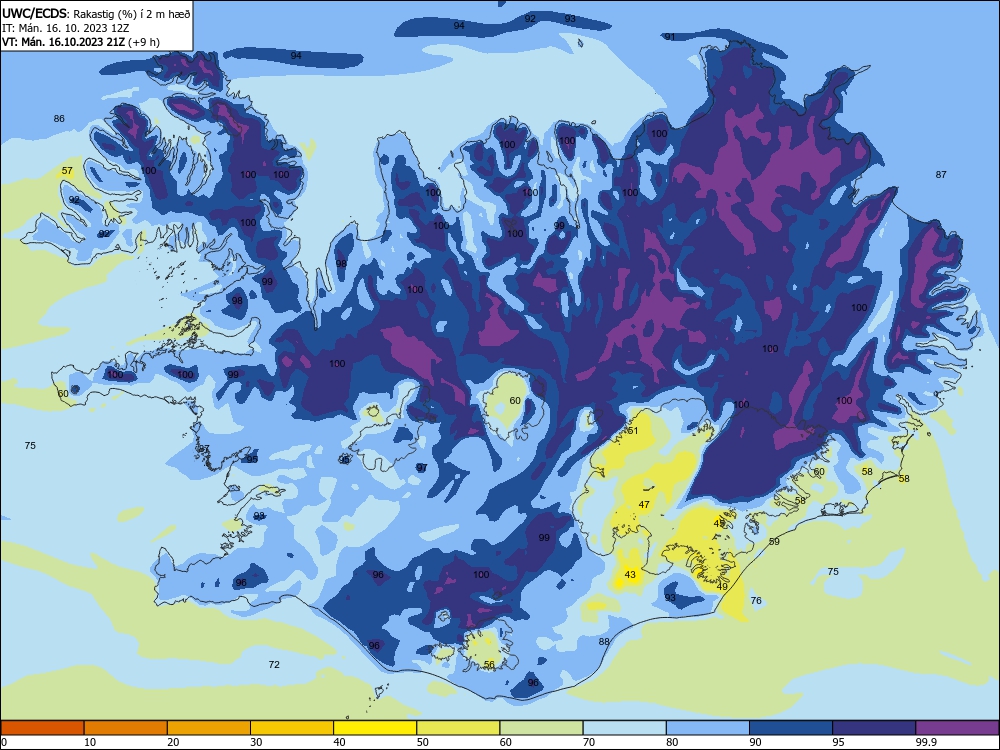Select the '91' humidity value at the top
The image size is (1000, 750).
click(x=670, y=37)
